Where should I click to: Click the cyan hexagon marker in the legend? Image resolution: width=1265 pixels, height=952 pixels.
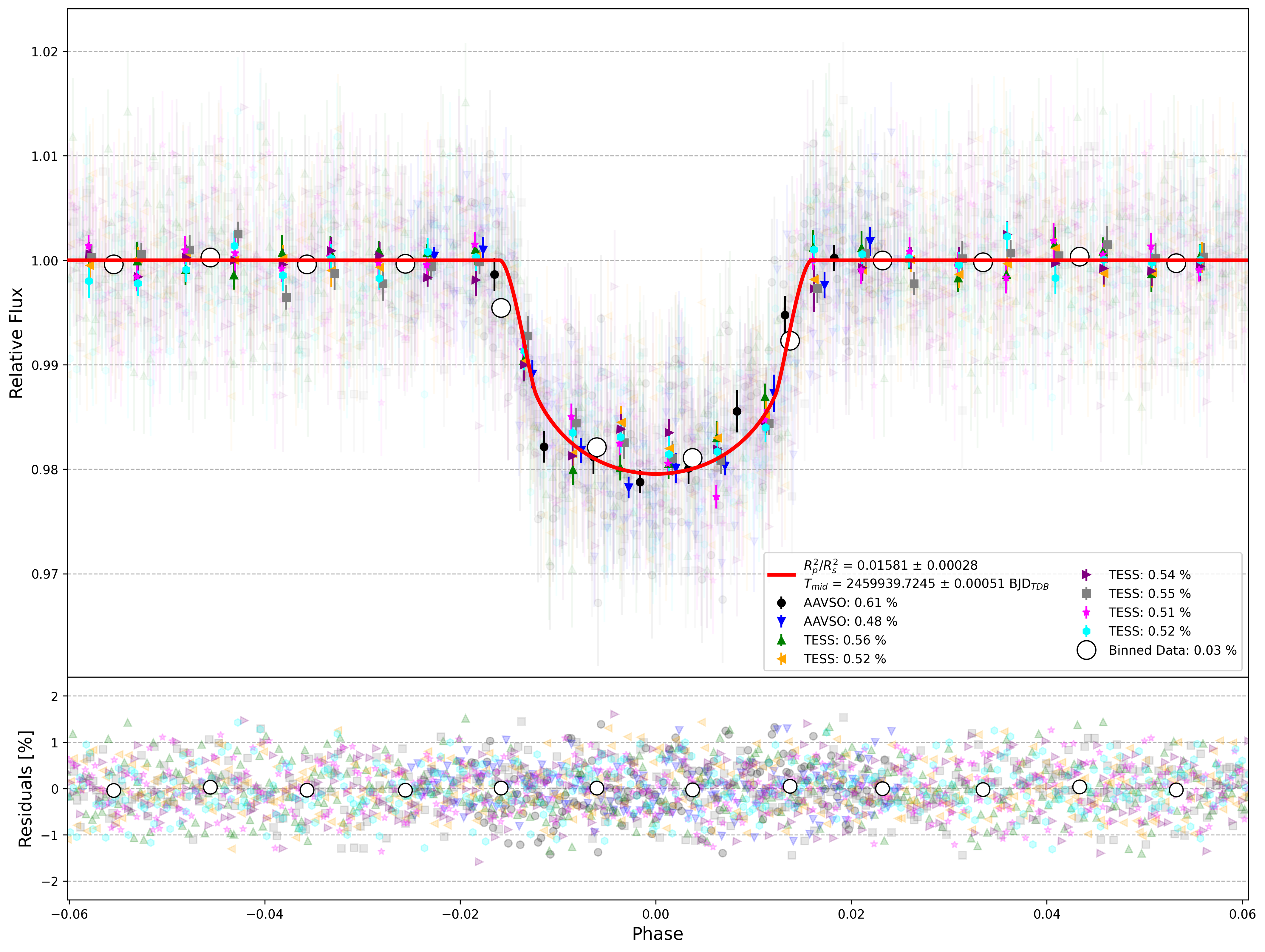pos(1086,631)
